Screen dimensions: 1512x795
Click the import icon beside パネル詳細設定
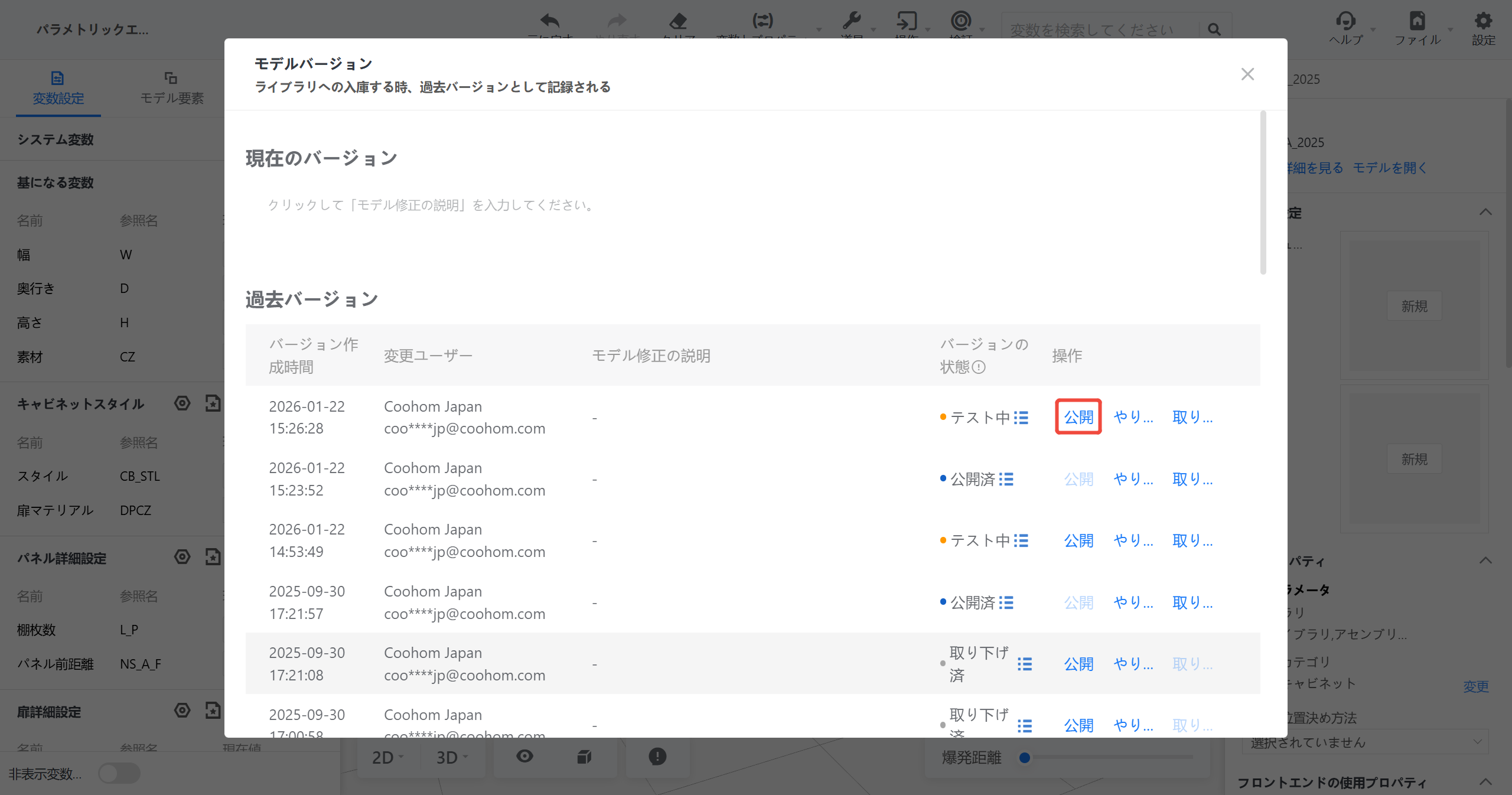[213, 557]
